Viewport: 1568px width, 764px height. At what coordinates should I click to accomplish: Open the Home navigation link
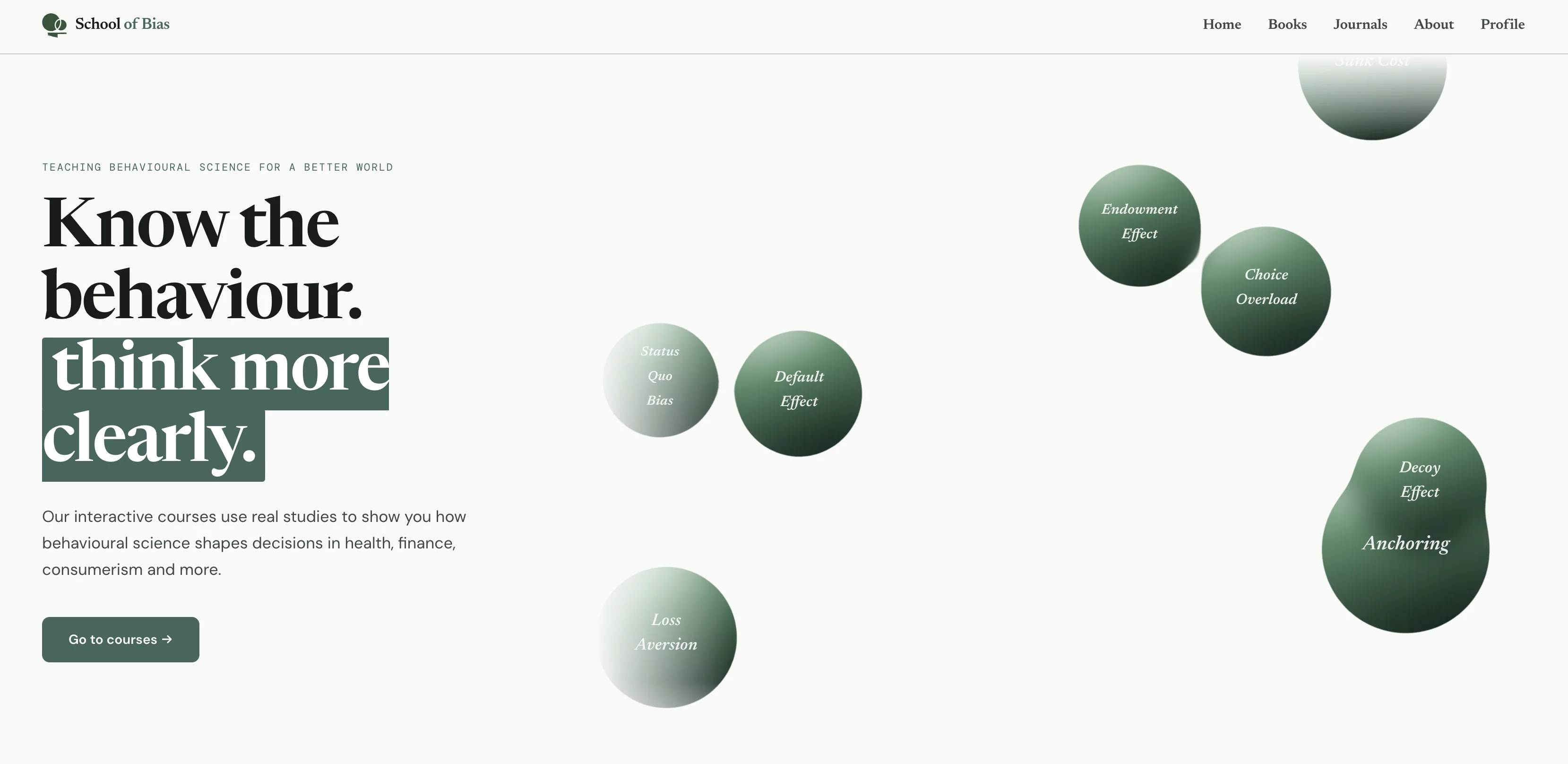[x=1221, y=25]
